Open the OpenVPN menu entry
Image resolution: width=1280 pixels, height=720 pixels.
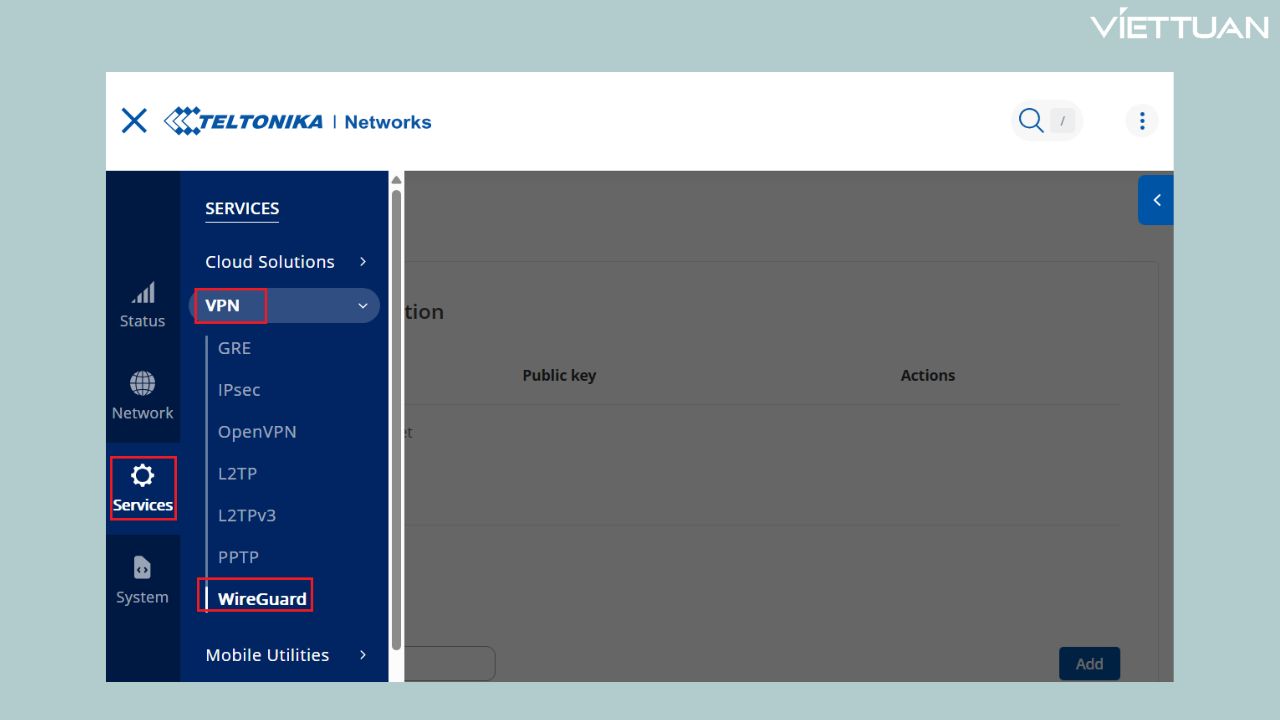[257, 432]
